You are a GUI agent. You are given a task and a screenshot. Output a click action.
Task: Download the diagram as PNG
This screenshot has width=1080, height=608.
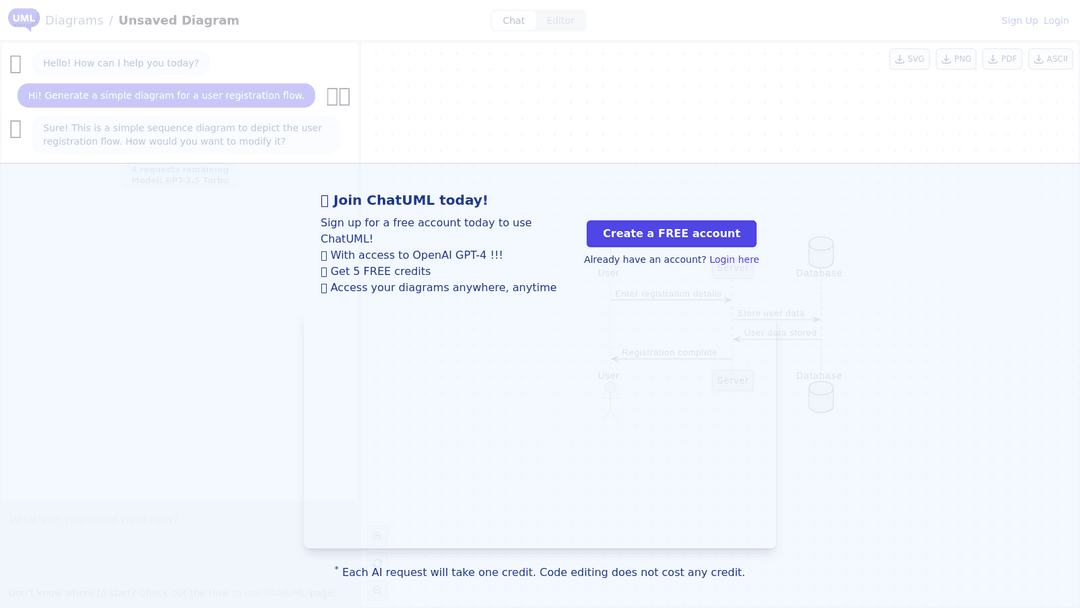coord(955,58)
